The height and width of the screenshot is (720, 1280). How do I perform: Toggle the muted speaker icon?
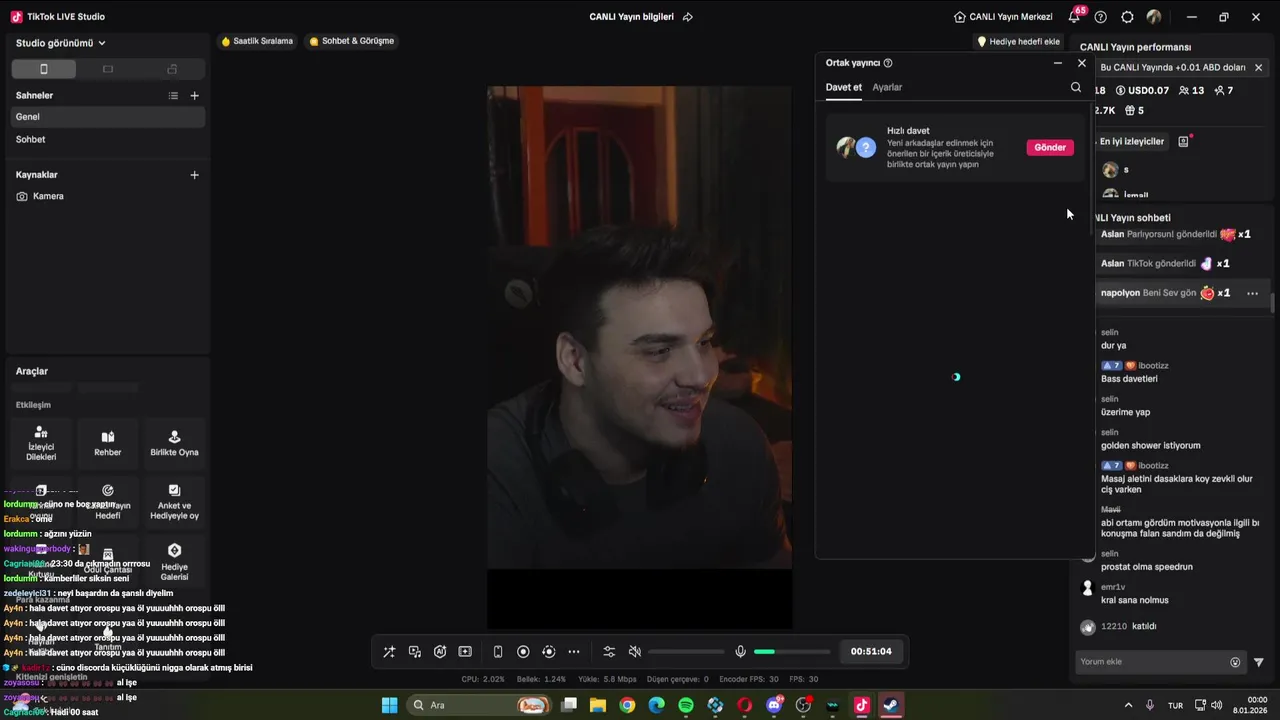tap(634, 652)
